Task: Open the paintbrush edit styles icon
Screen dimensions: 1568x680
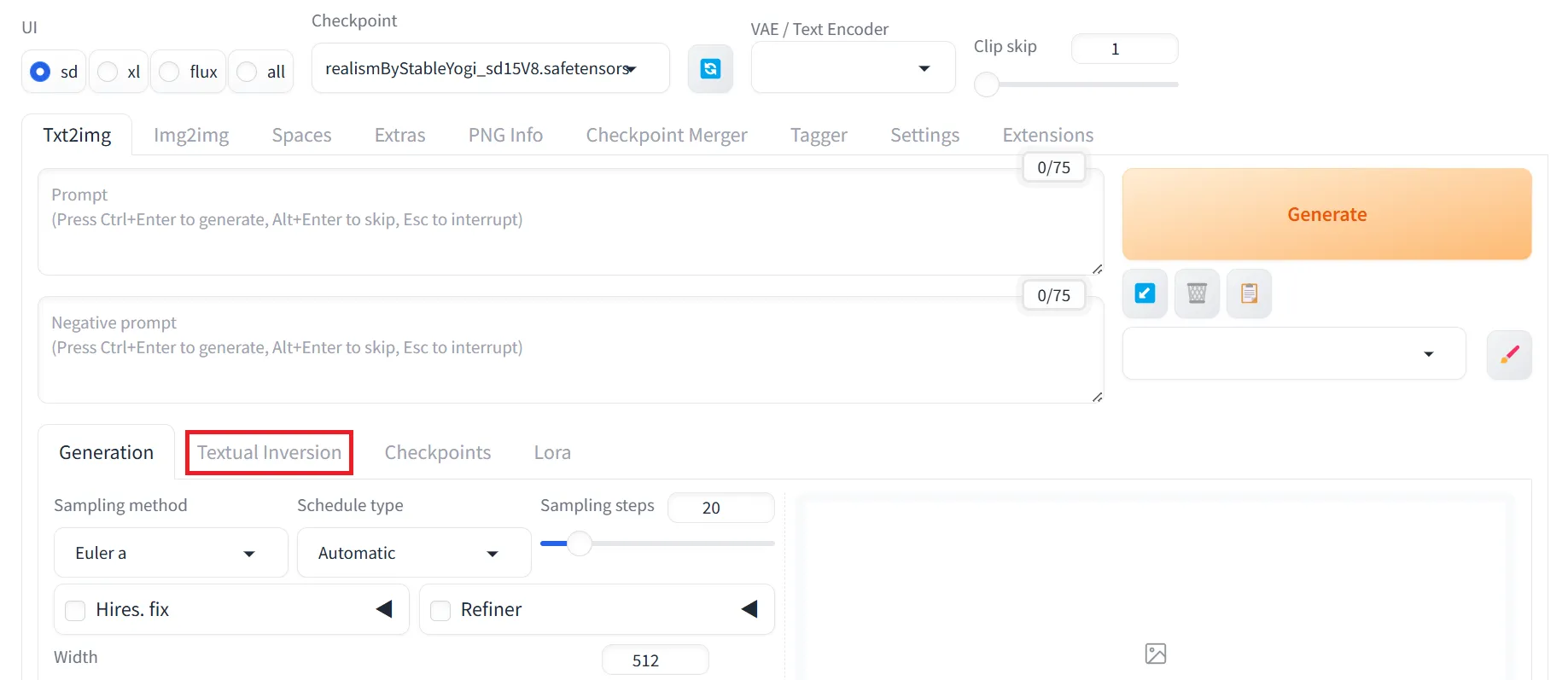Action: (1509, 354)
